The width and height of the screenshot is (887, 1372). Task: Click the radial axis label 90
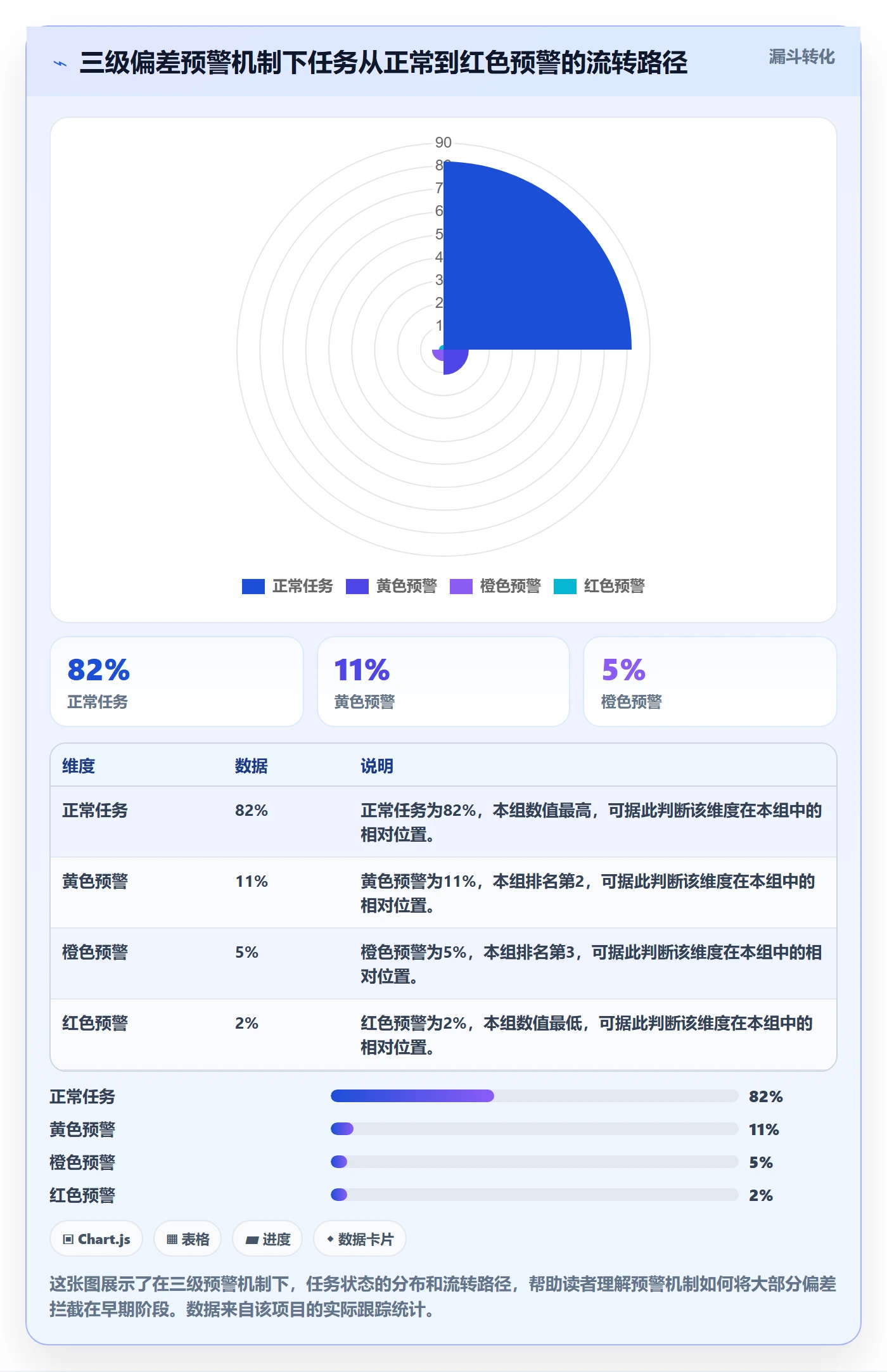(x=443, y=143)
